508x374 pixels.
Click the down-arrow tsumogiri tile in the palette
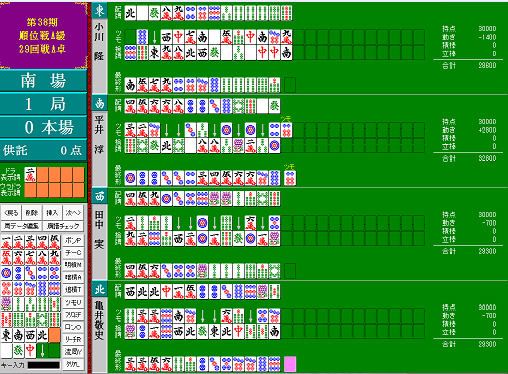[x=42, y=351]
